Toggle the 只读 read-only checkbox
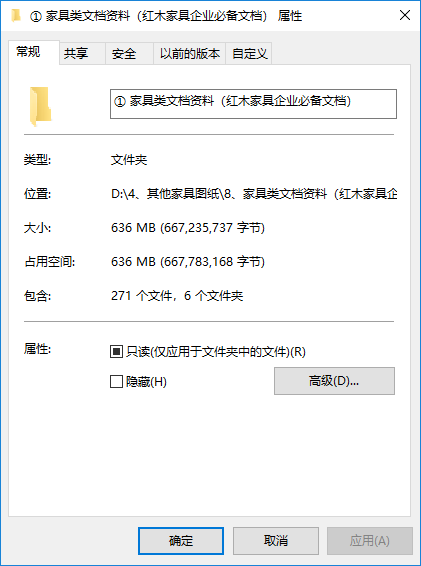Image resolution: width=421 pixels, height=566 pixels. pos(116,352)
